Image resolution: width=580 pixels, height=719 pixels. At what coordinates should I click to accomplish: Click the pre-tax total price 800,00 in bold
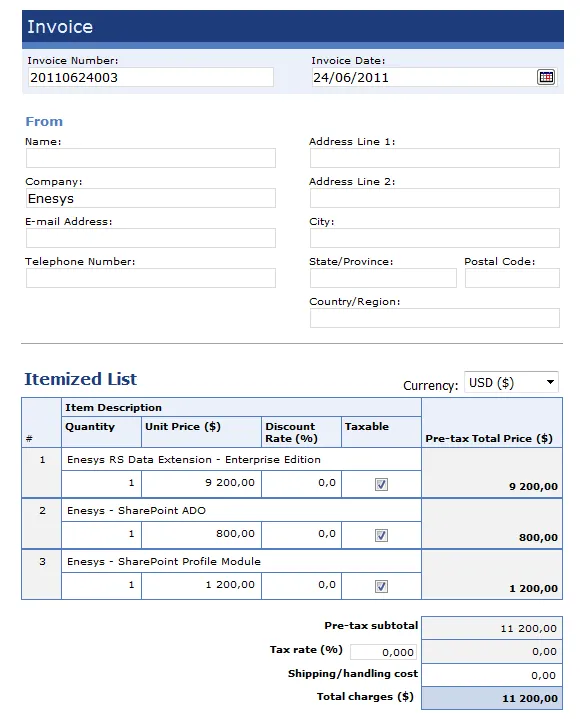click(538, 537)
